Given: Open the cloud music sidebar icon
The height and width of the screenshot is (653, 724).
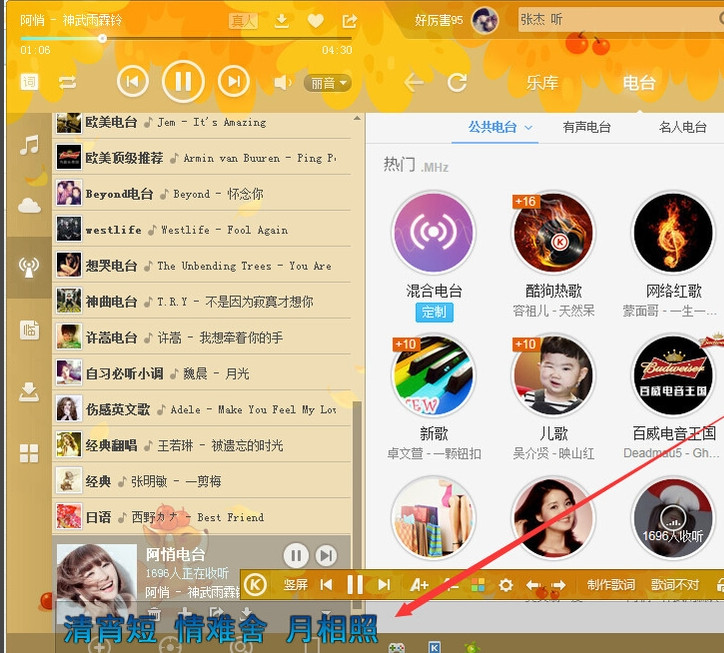Looking at the screenshot, I should (x=30, y=206).
